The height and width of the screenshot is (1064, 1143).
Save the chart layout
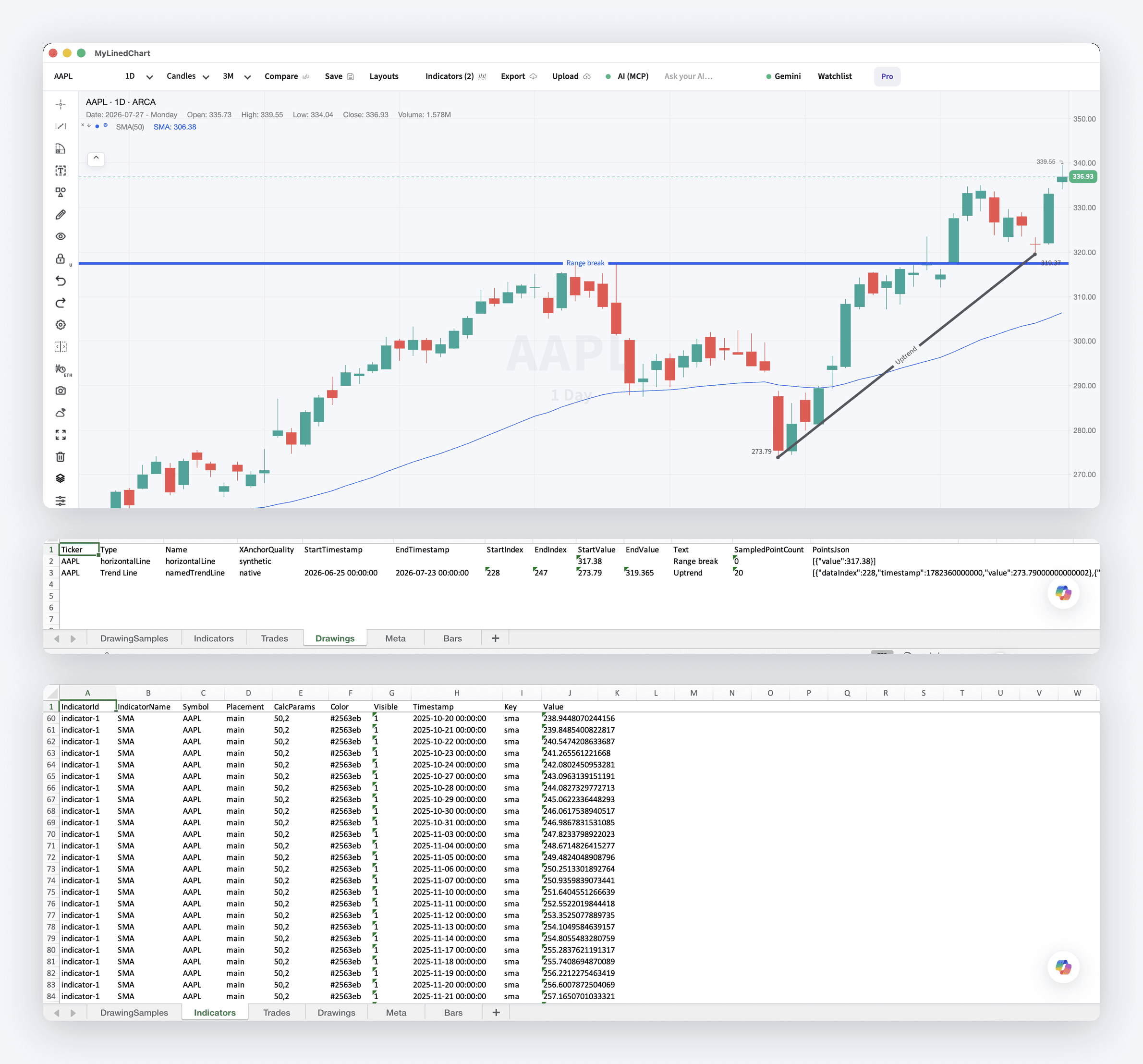pos(339,76)
